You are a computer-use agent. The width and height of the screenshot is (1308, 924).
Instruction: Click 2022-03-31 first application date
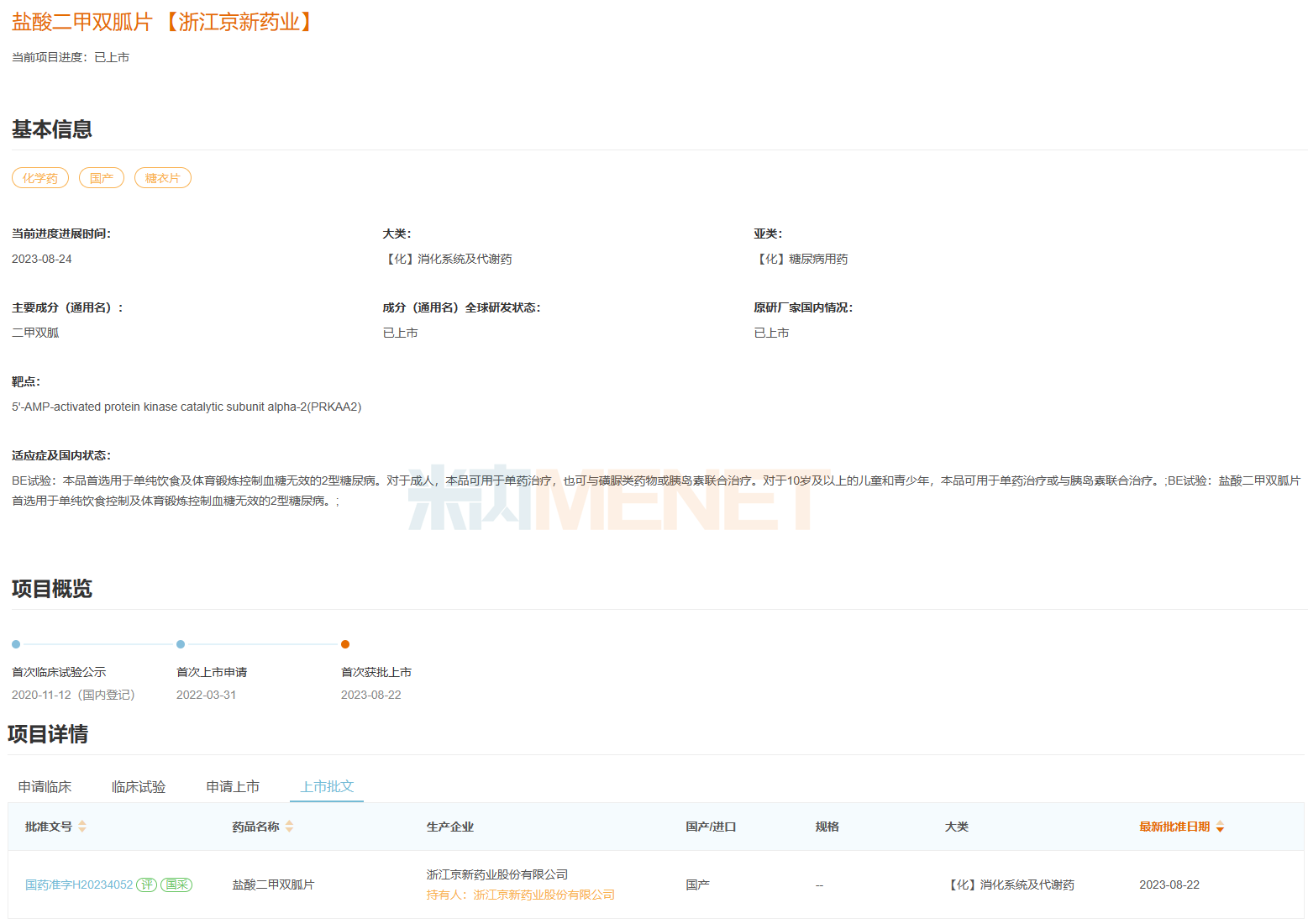coord(207,695)
